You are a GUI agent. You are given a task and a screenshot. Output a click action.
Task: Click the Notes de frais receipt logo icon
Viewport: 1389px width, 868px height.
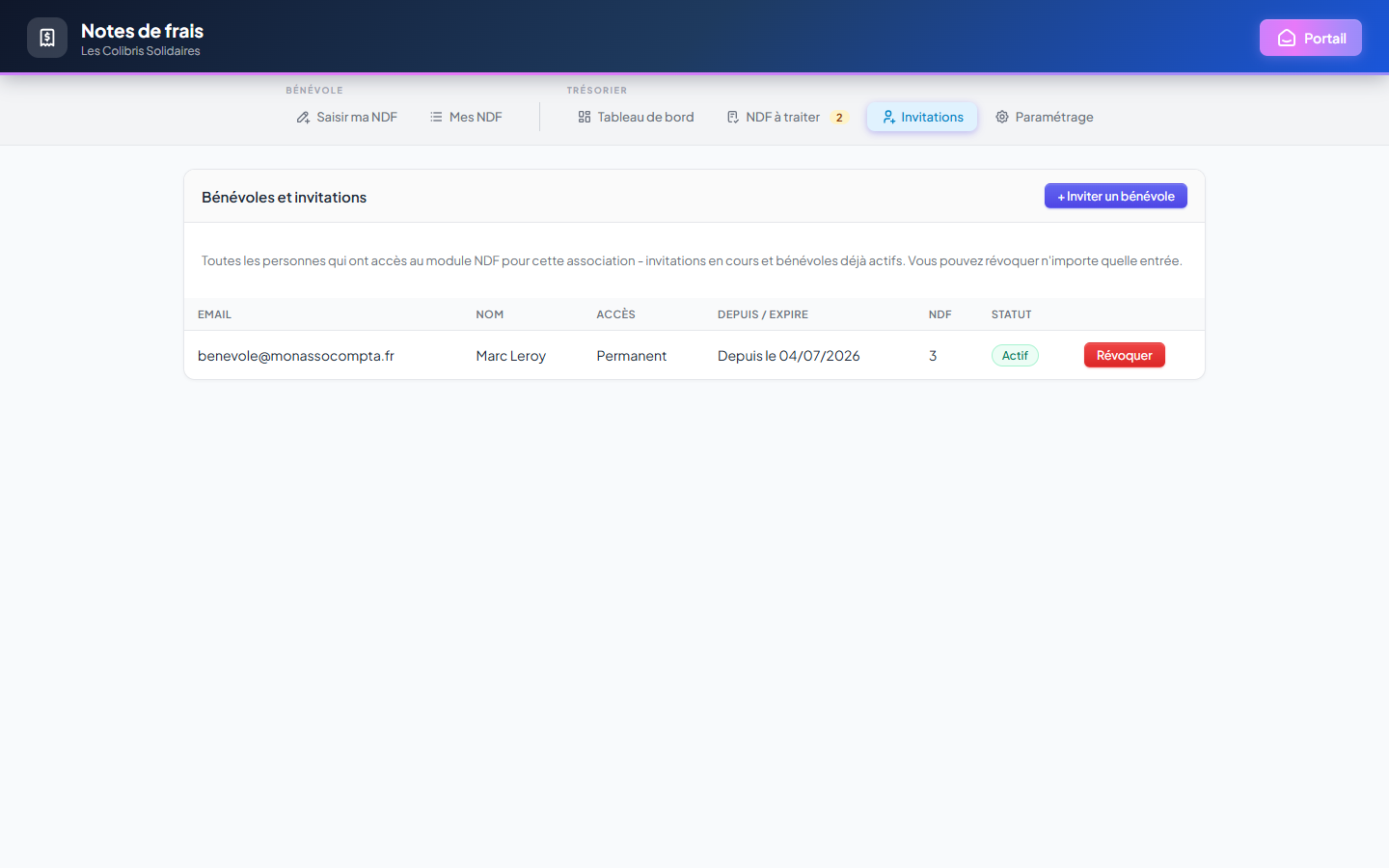[47, 38]
